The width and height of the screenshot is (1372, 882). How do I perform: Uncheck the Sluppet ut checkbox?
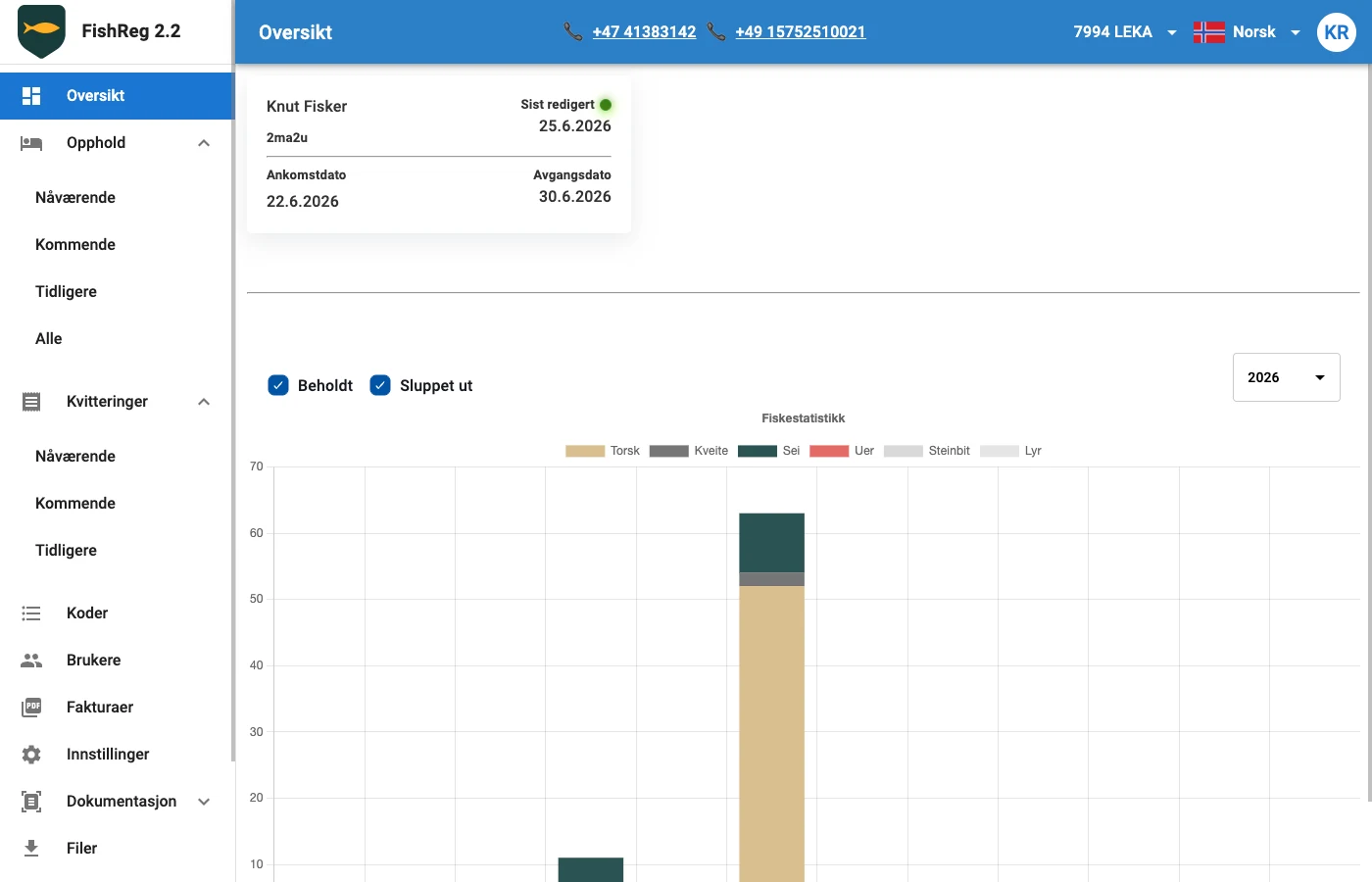coord(380,385)
